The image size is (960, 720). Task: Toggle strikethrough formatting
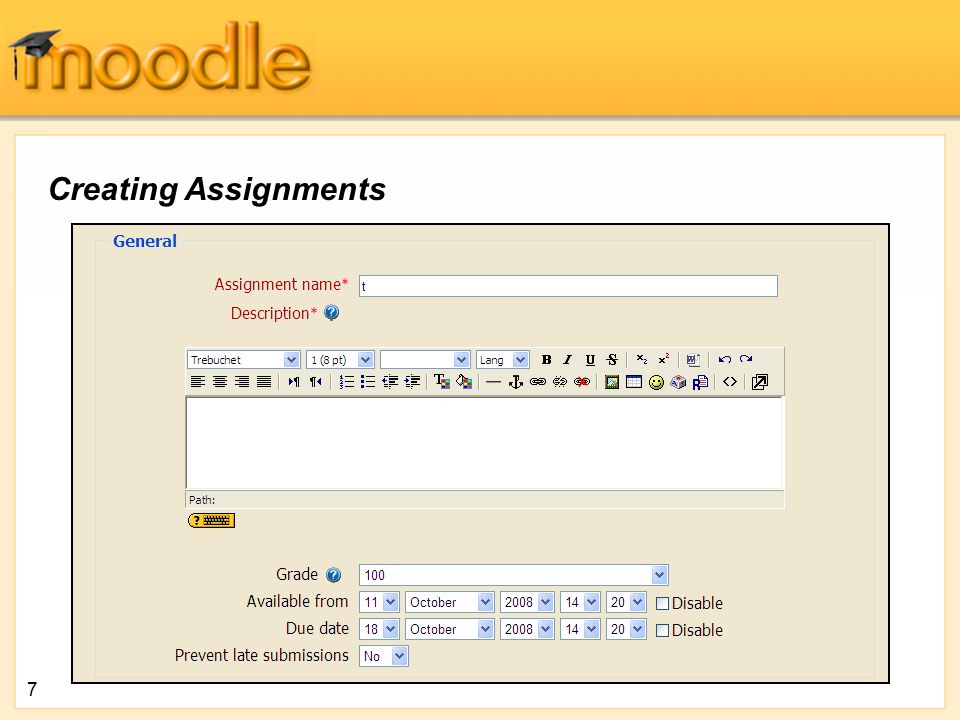click(x=612, y=360)
